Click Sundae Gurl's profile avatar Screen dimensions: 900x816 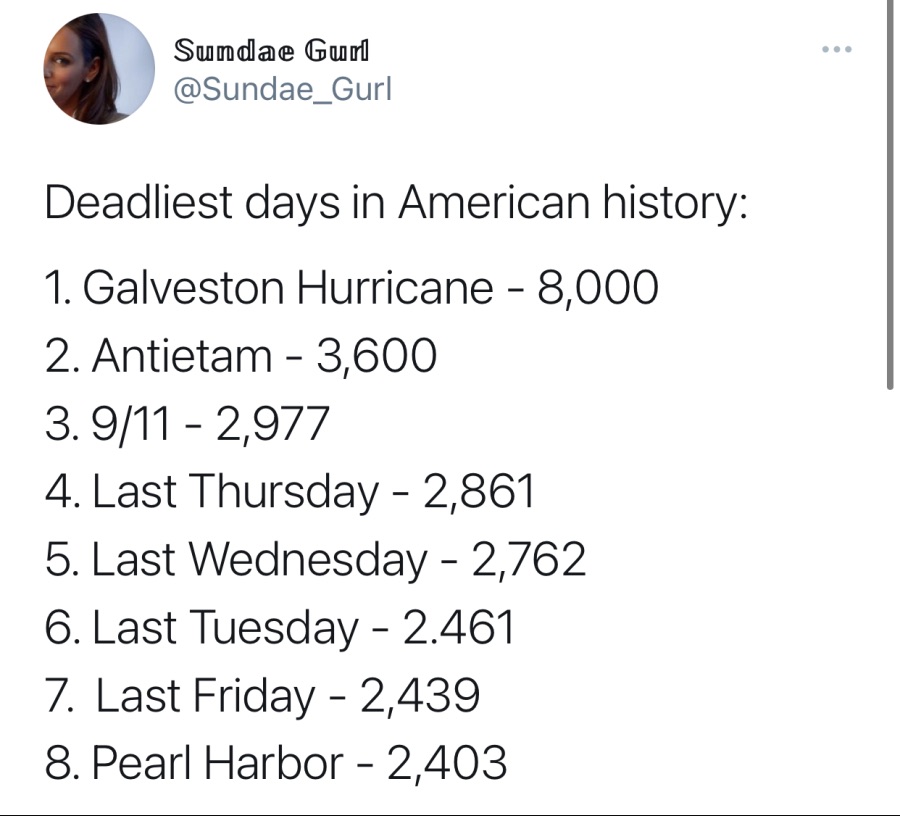click(x=99, y=69)
